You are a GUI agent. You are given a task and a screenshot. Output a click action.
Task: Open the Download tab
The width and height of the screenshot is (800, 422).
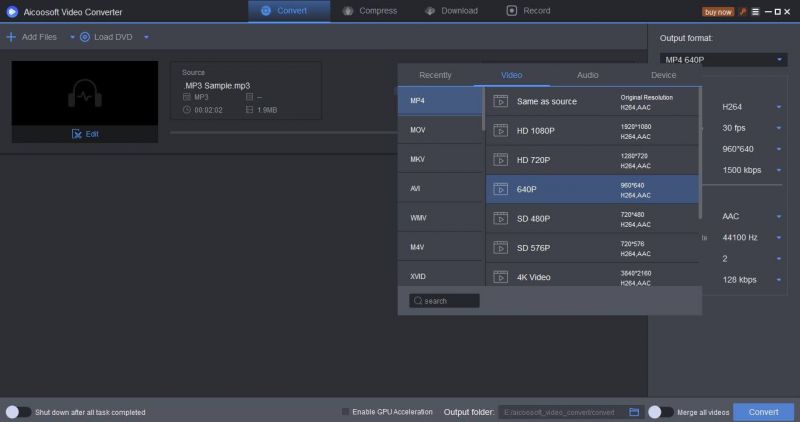(452, 11)
